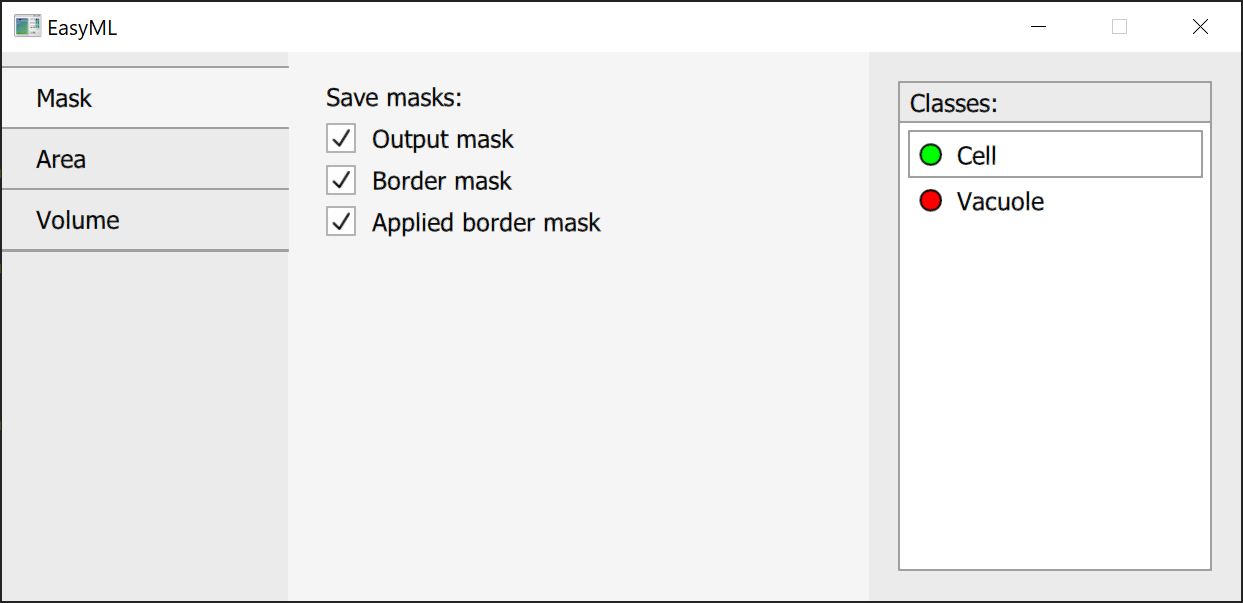The image size is (1243, 603).
Task: Go to the Volume tab
Action: (x=145, y=220)
